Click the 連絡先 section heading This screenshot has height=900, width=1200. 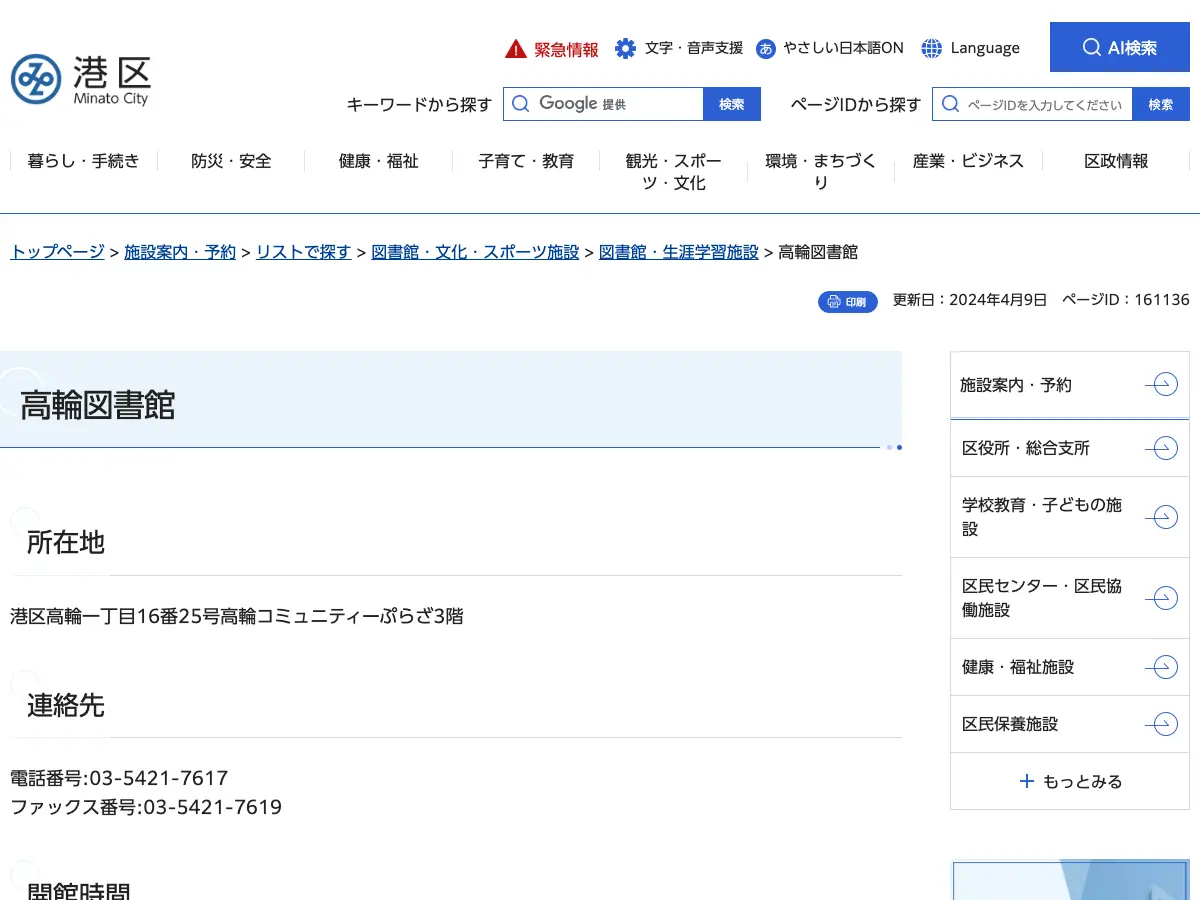(66, 705)
